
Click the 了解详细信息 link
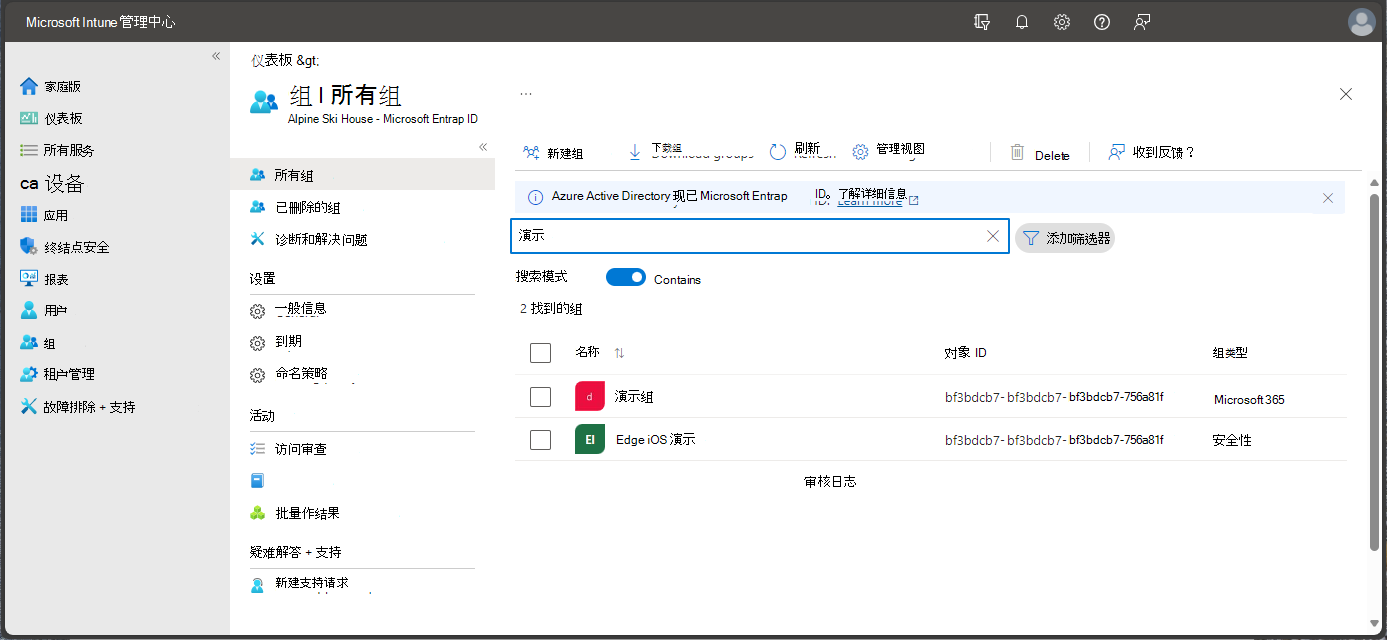(872, 195)
